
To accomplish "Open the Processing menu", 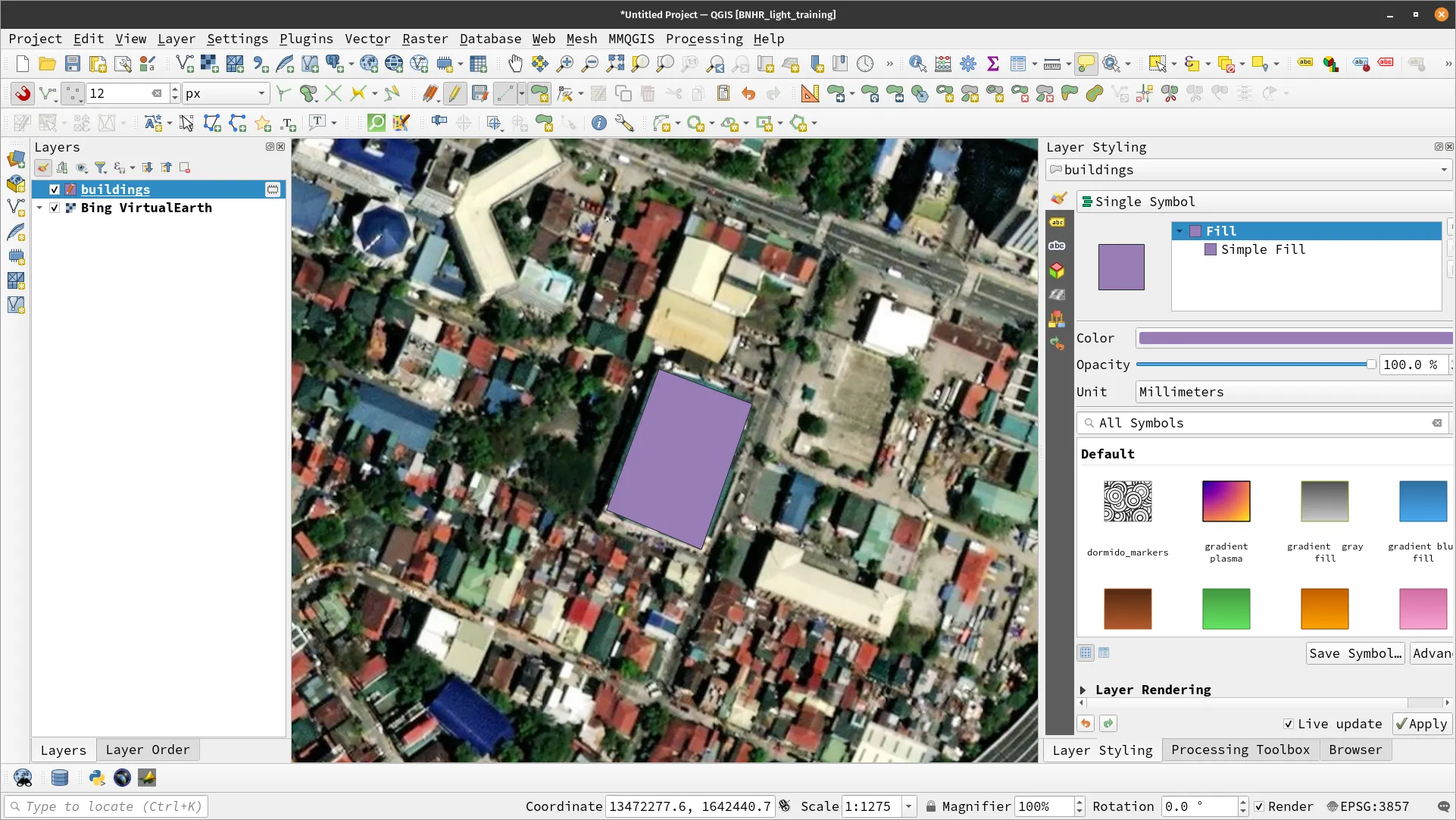I will pos(704,39).
